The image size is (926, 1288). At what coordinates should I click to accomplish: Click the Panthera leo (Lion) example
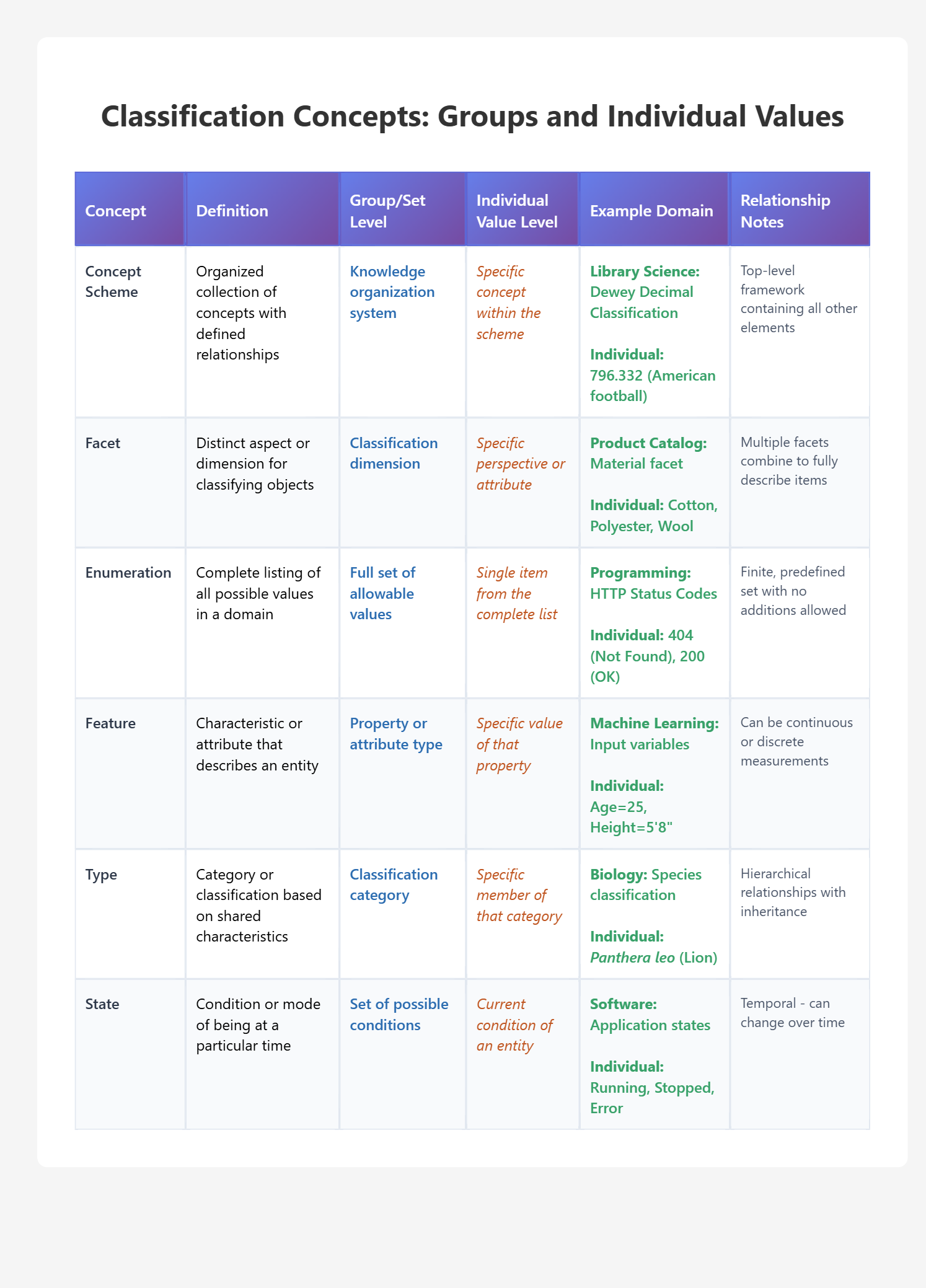coord(653,958)
